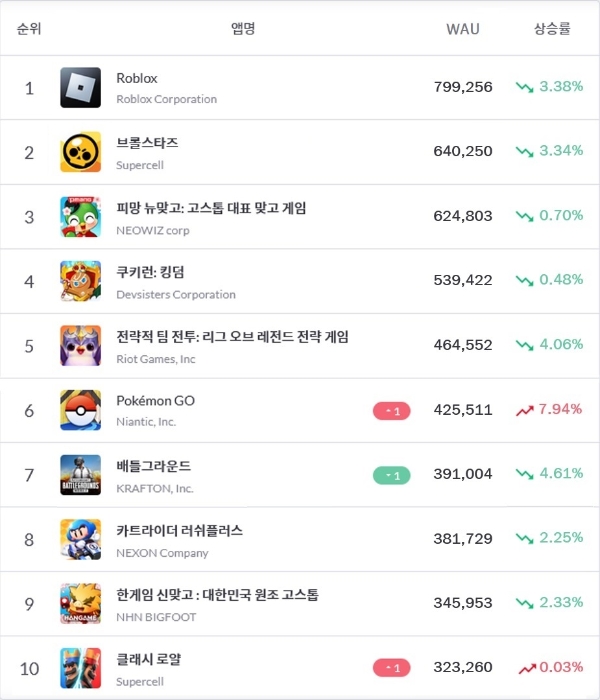The image size is (600, 700).
Task: Click Pokémon GO's red rank change badge
Action: [x=392, y=411]
